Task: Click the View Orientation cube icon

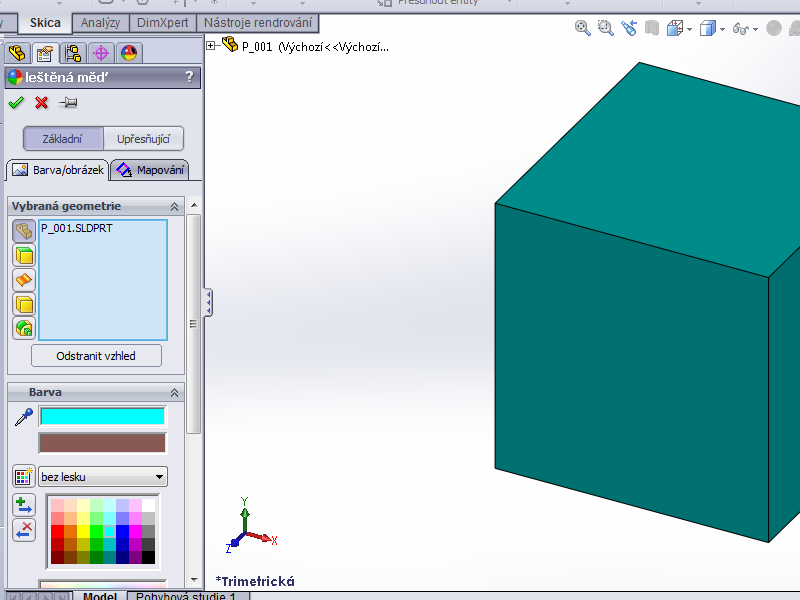Action: point(675,28)
